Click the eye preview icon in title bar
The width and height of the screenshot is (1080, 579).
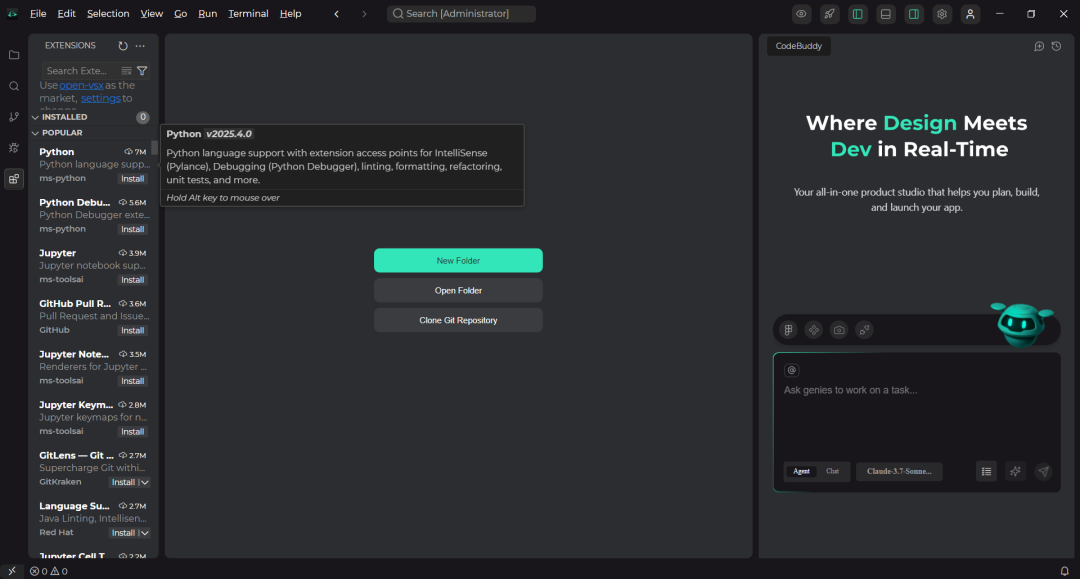pyautogui.click(x=801, y=14)
